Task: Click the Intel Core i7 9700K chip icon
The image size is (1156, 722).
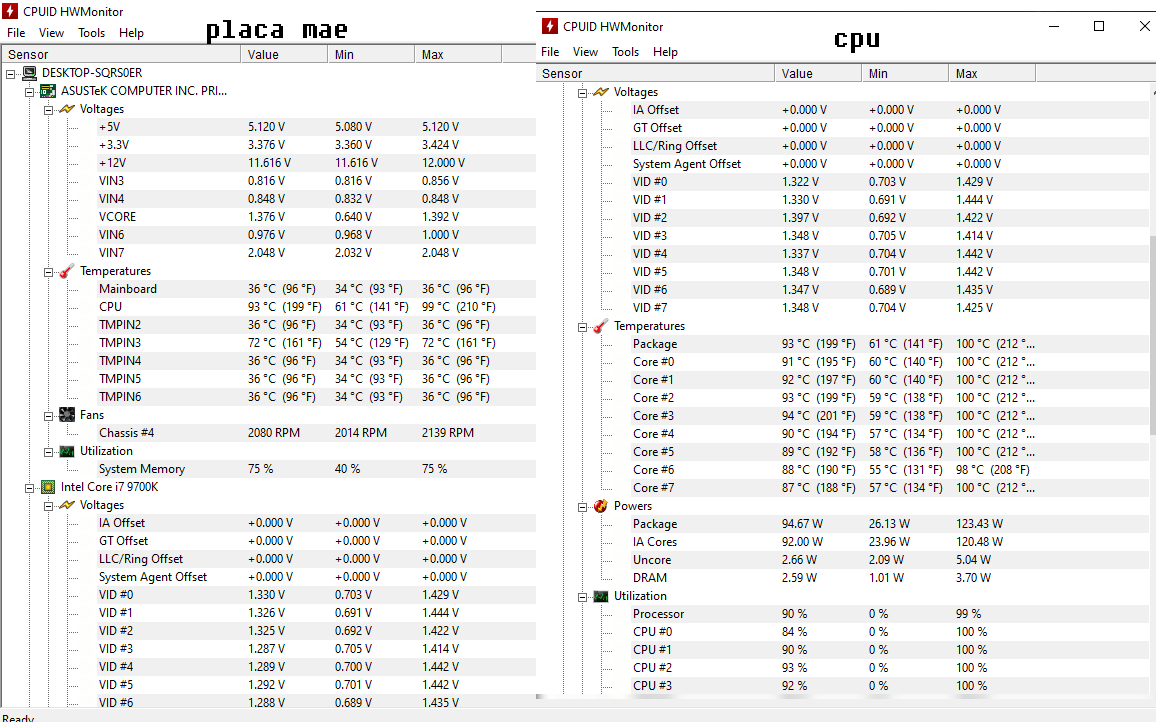Action: [x=48, y=487]
